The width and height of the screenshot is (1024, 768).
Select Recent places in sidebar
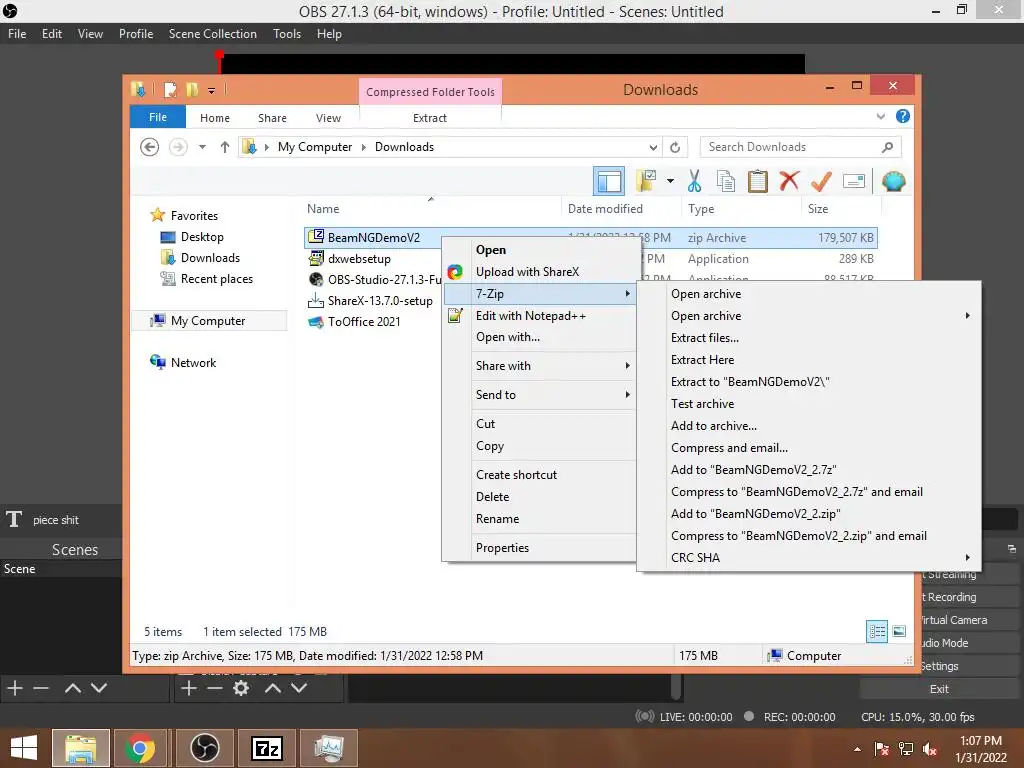216,279
